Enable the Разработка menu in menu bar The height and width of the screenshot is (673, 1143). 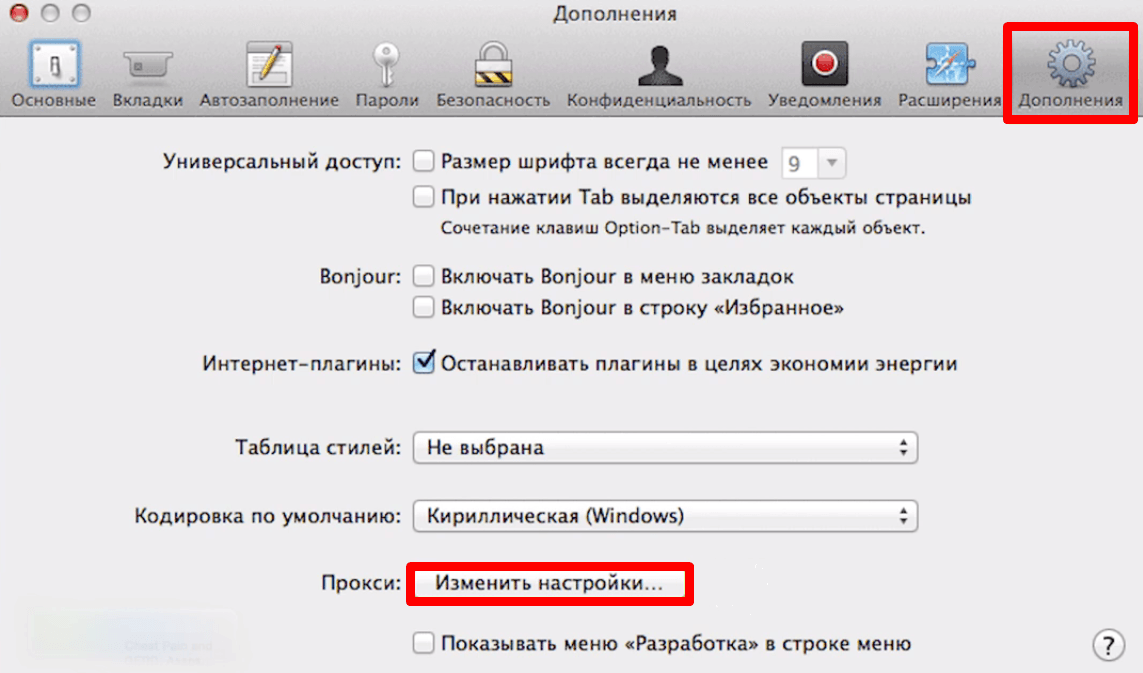pyautogui.click(x=424, y=643)
